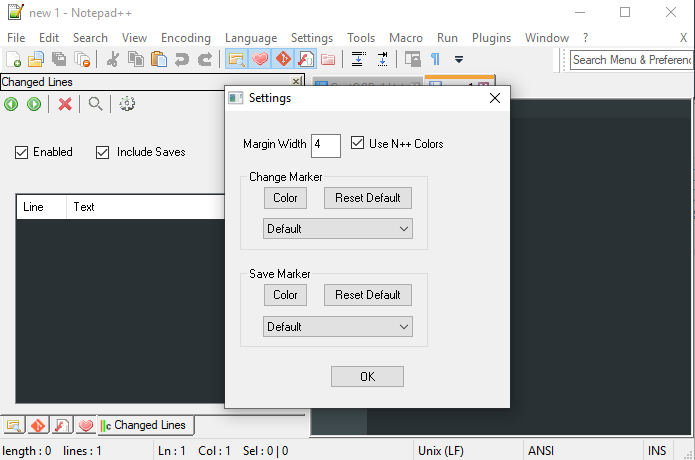Click the Save All toolbar icon
The width and height of the screenshot is (695, 460).
59,59
